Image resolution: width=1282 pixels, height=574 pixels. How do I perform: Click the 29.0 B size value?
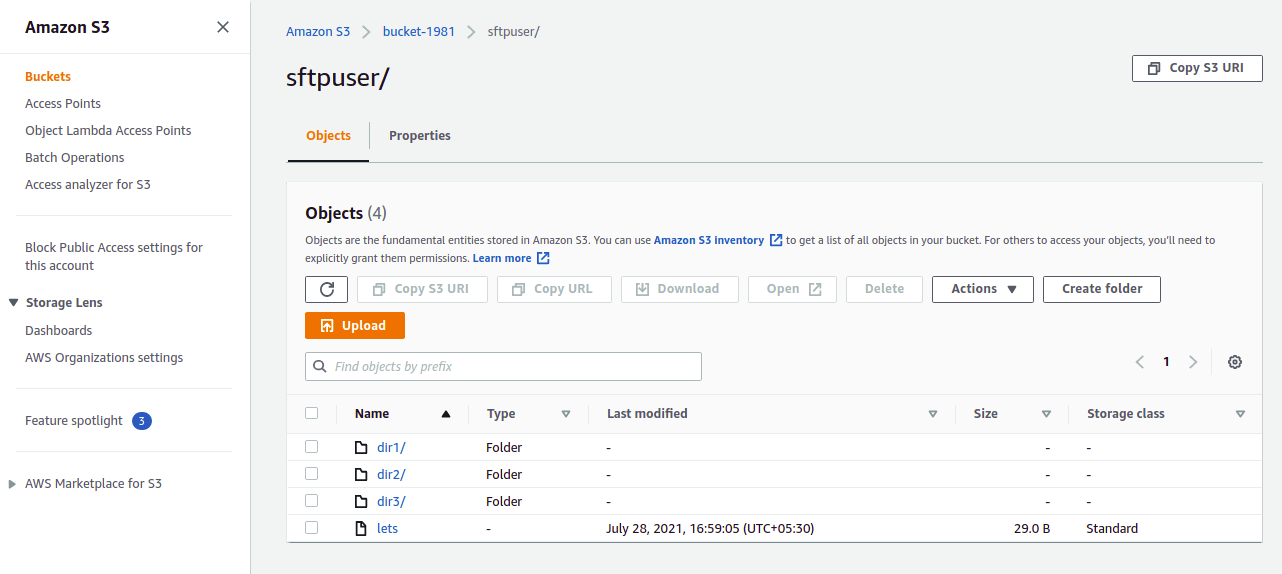point(1031,529)
